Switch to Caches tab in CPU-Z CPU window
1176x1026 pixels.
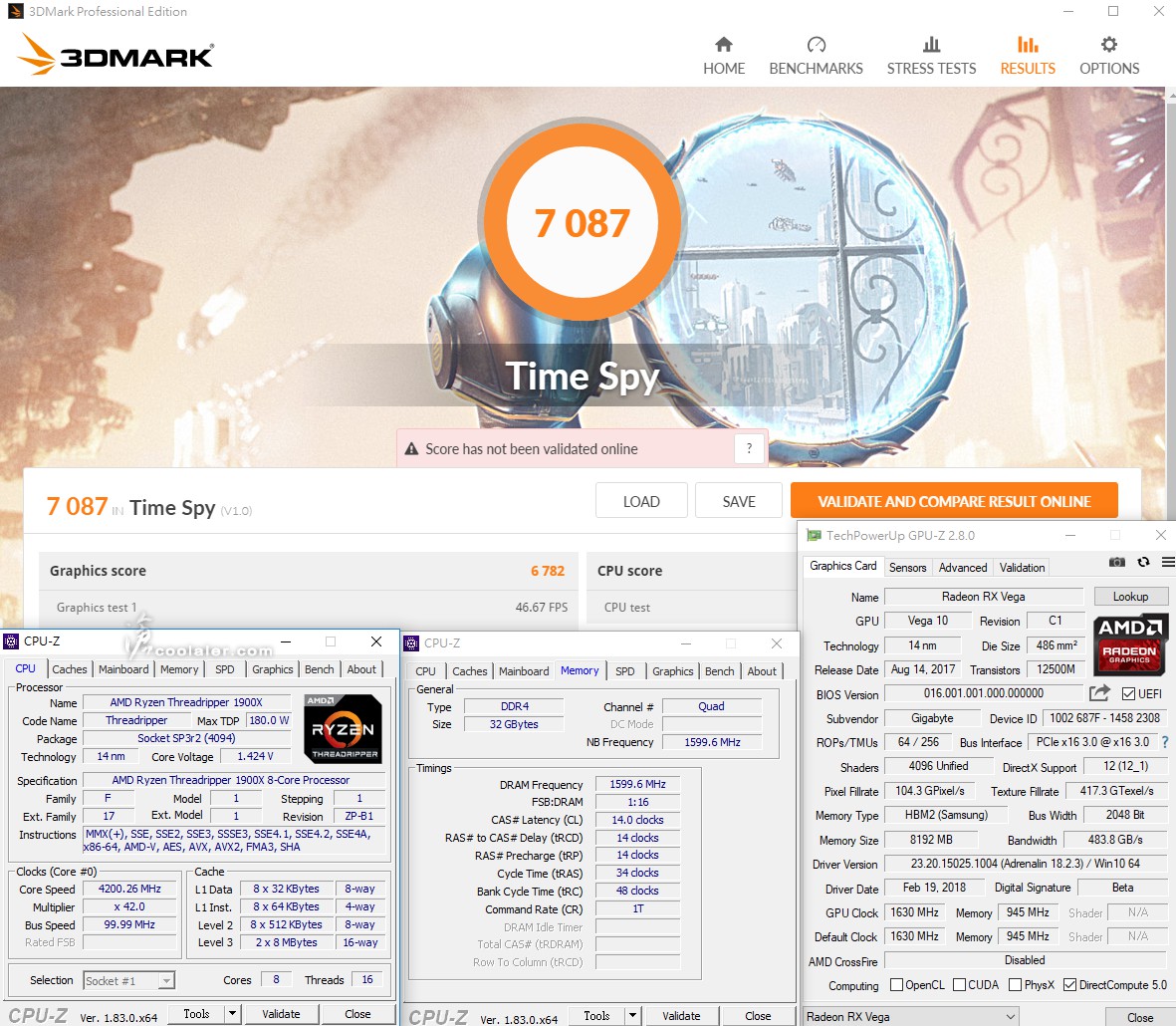[69, 669]
